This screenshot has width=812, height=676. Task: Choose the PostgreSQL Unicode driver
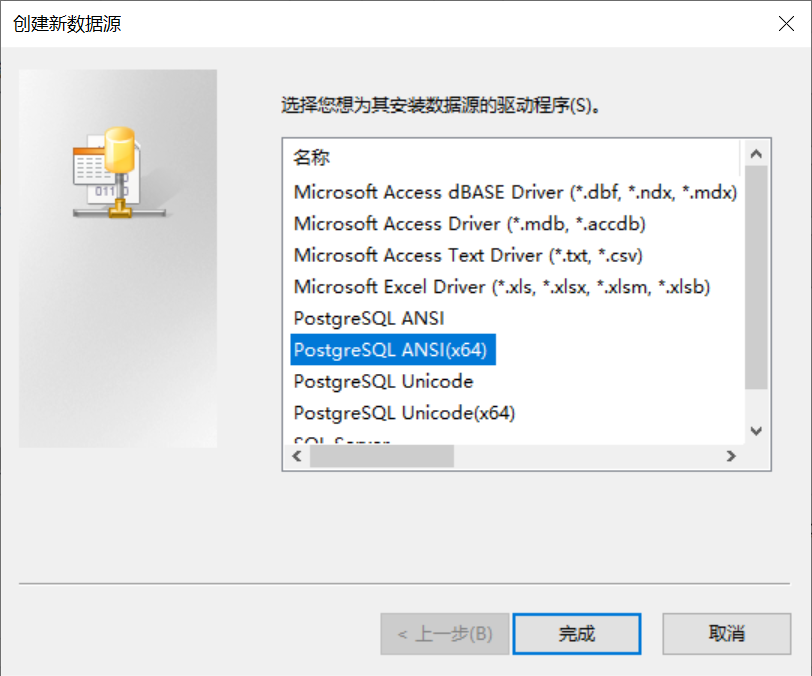tap(383, 382)
